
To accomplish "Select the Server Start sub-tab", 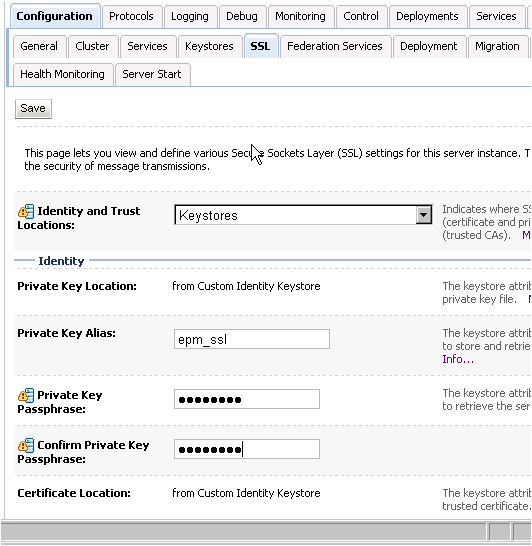I will [152, 74].
